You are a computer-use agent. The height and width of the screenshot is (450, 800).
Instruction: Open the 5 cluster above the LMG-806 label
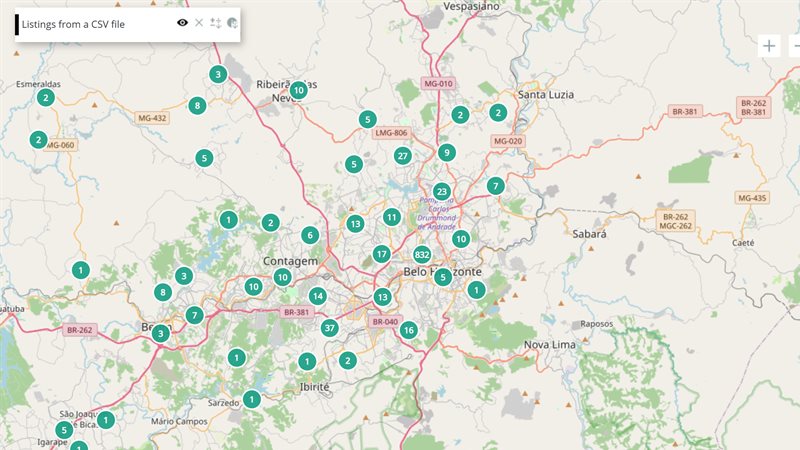click(367, 119)
